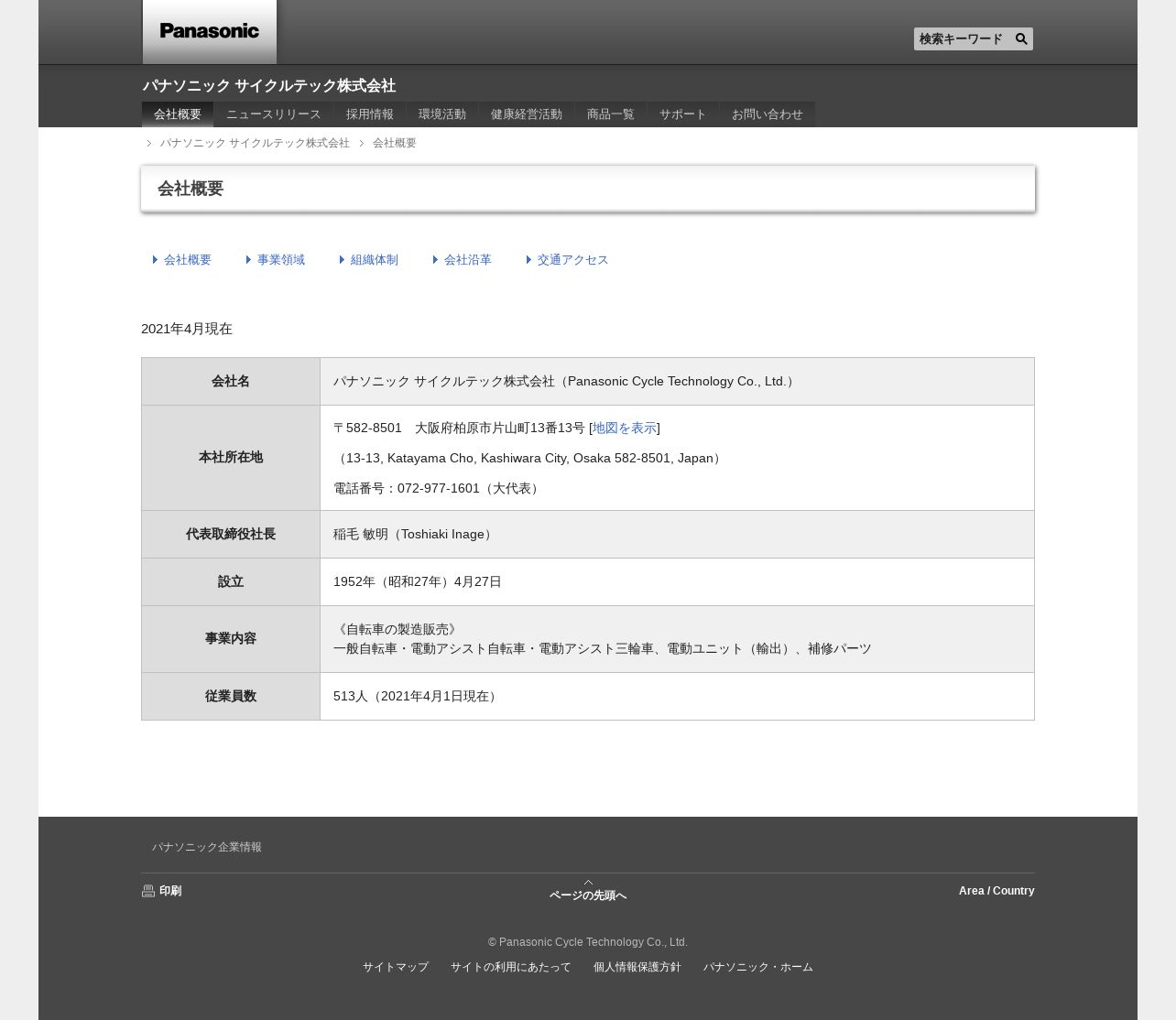
Task: Jump to 事業領域 anchor link
Action: pos(281,260)
